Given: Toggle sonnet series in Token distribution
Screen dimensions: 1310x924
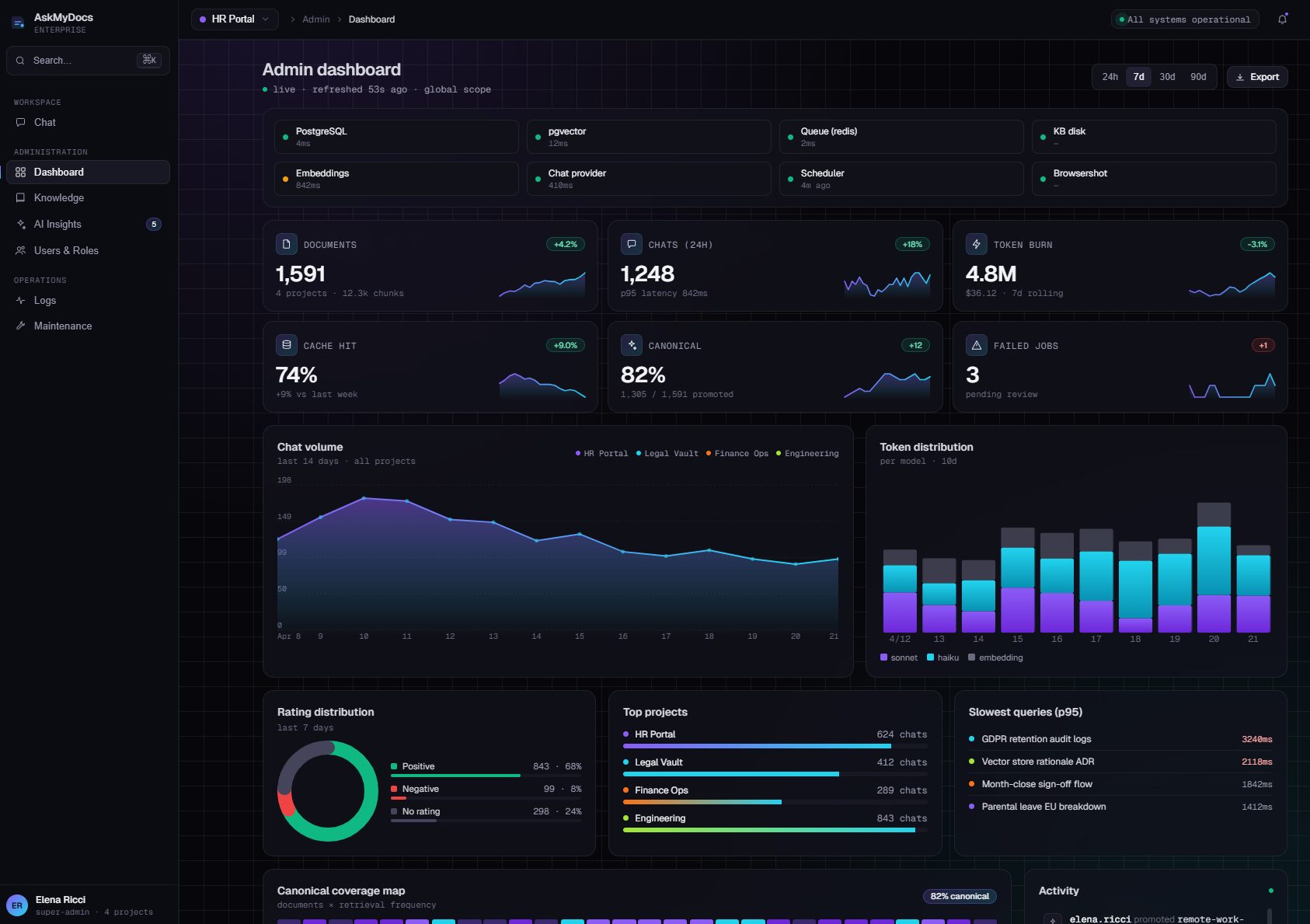Looking at the screenshot, I should coord(899,657).
